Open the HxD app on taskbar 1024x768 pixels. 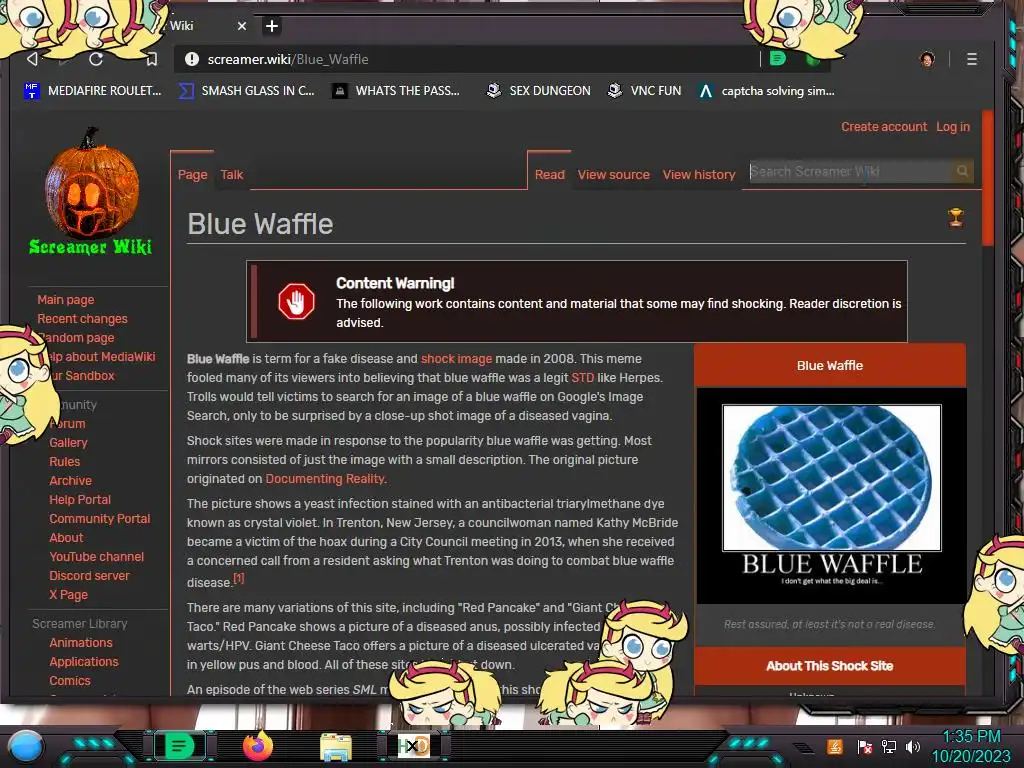click(x=413, y=746)
